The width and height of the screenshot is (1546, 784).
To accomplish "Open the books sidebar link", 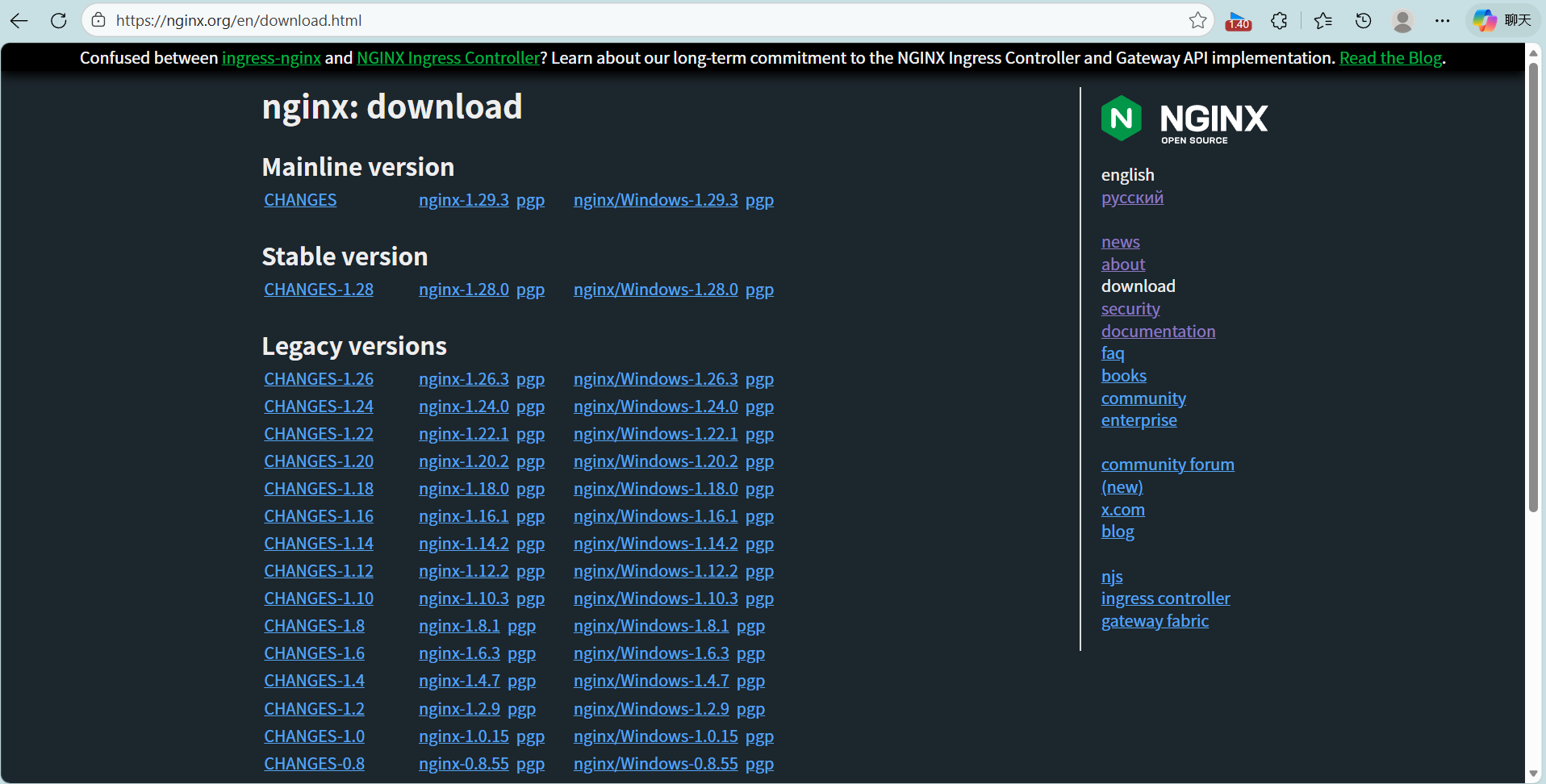I will click(x=1123, y=376).
